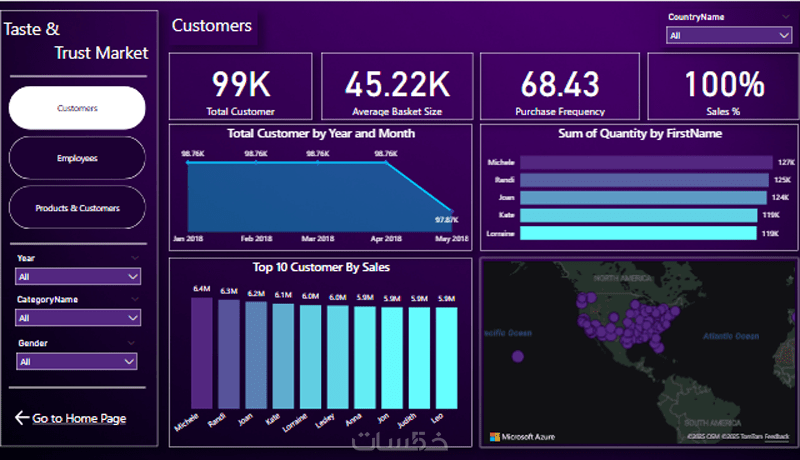Image resolution: width=800 pixels, height=460 pixels.
Task: Click the Mar 2018 data point on line chart
Action: 318,162
